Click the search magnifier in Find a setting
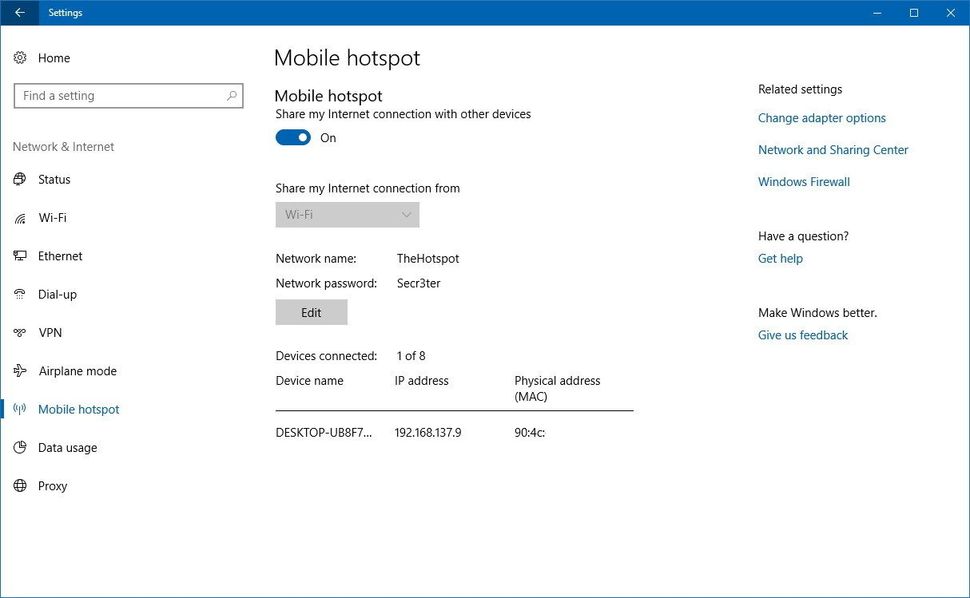 (231, 95)
